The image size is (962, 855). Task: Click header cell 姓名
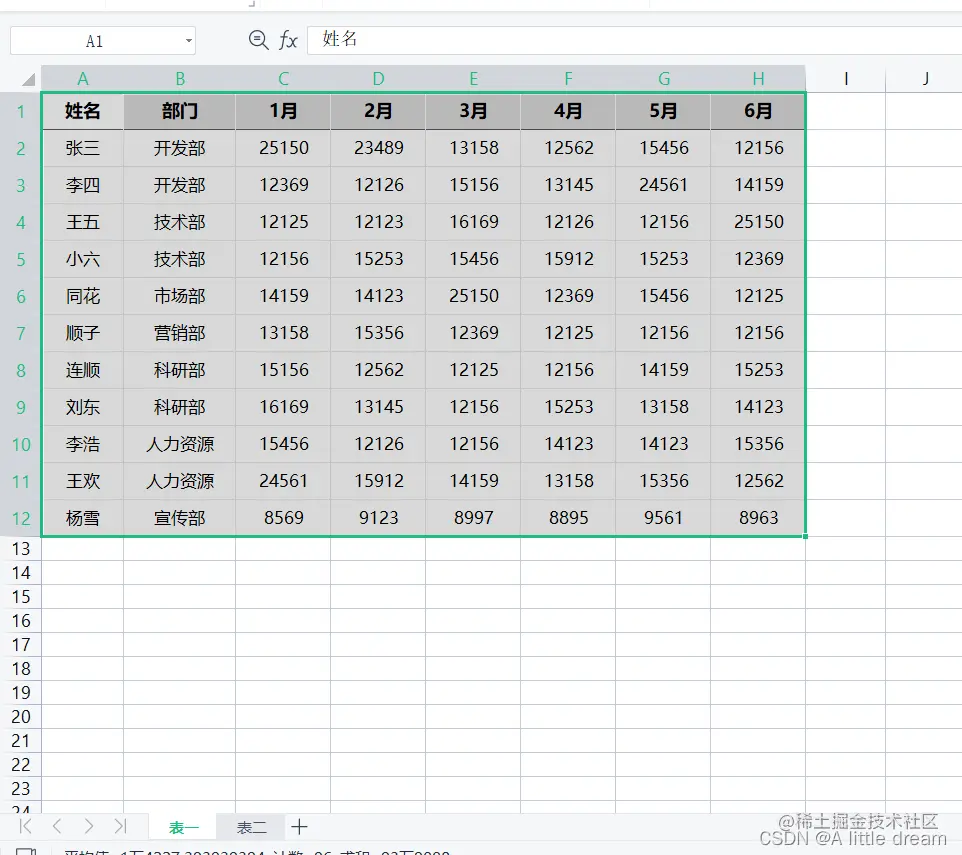(83, 111)
